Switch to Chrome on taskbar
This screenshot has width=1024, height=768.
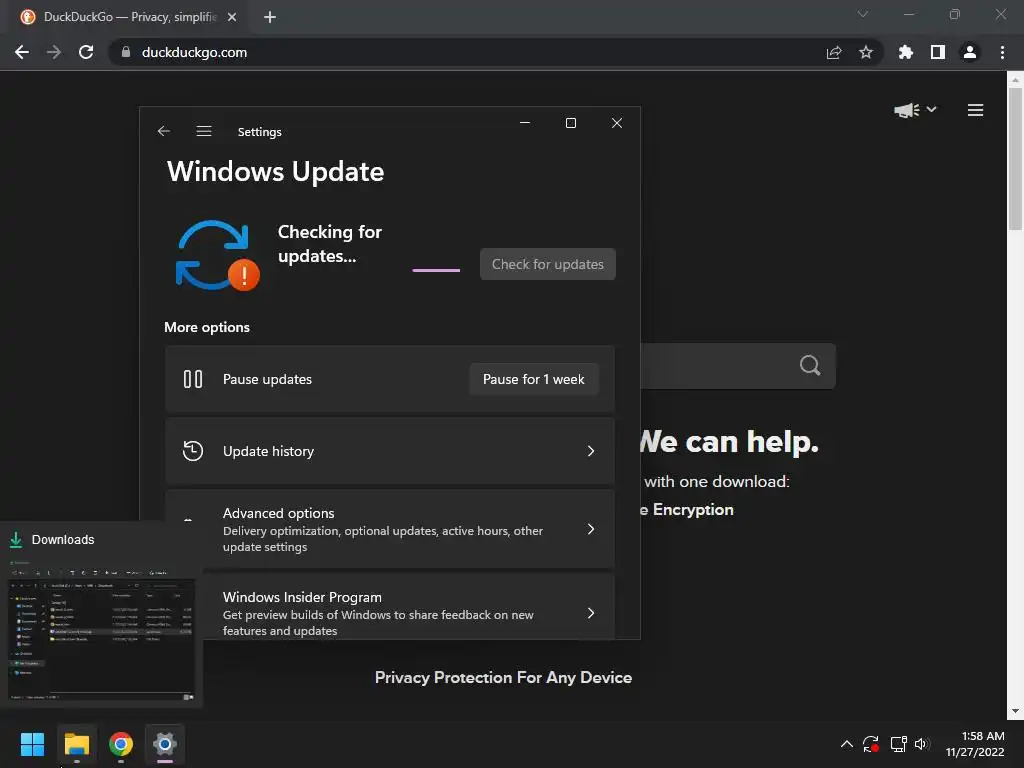point(121,744)
